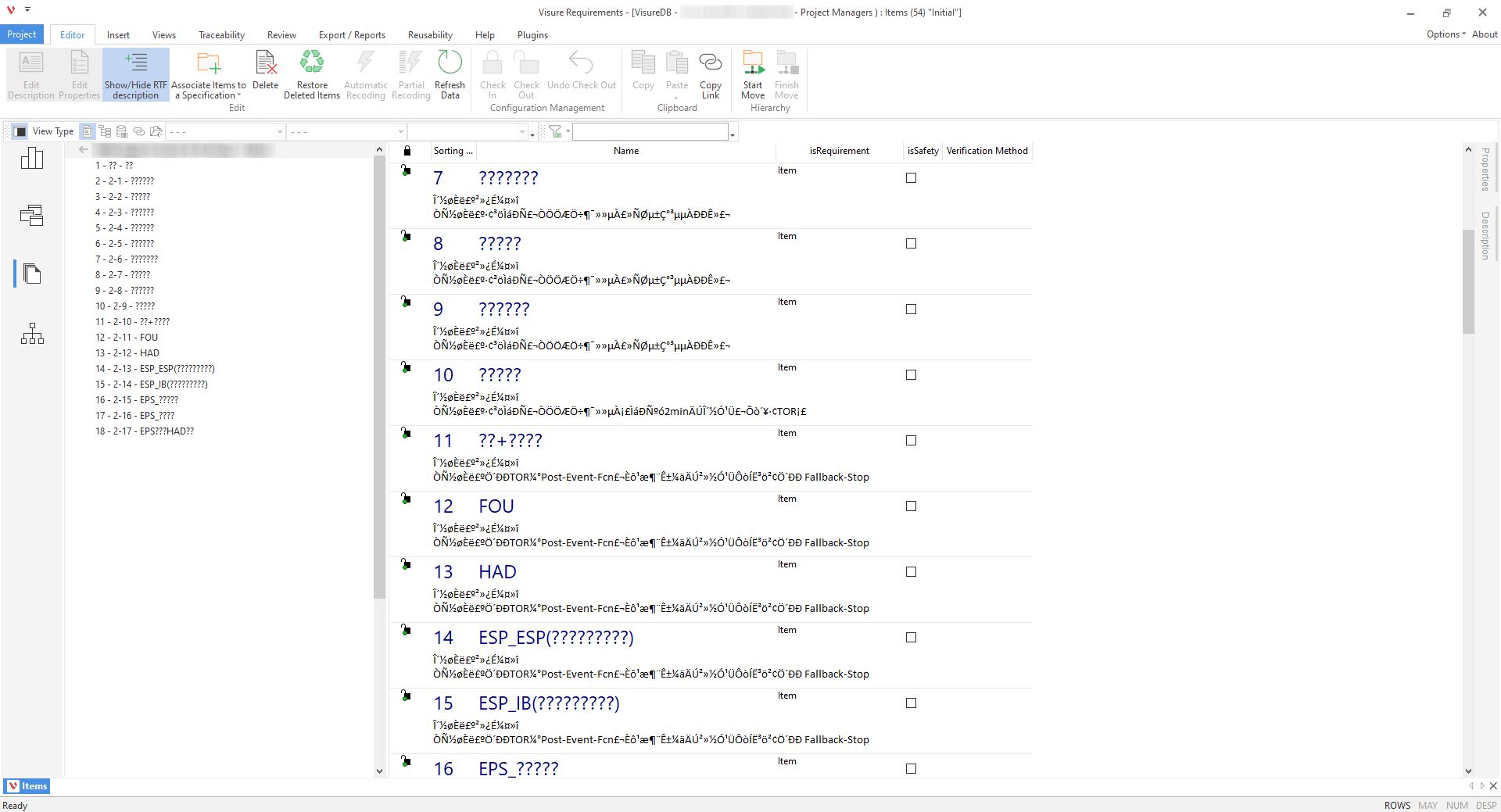Open the hierarchy tree sidebar icon

click(x=32, y=333)
